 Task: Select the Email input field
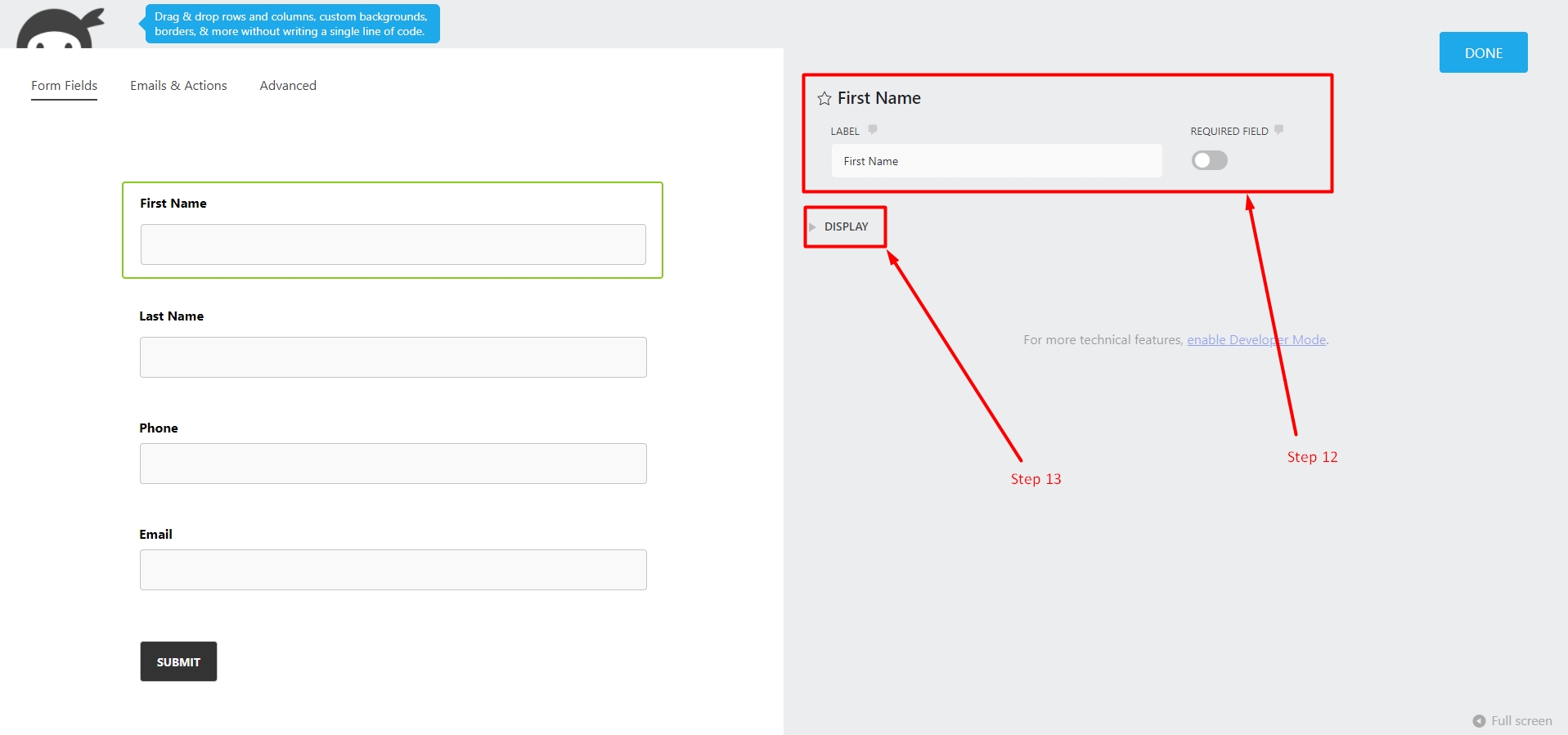(x=393, y=570)
